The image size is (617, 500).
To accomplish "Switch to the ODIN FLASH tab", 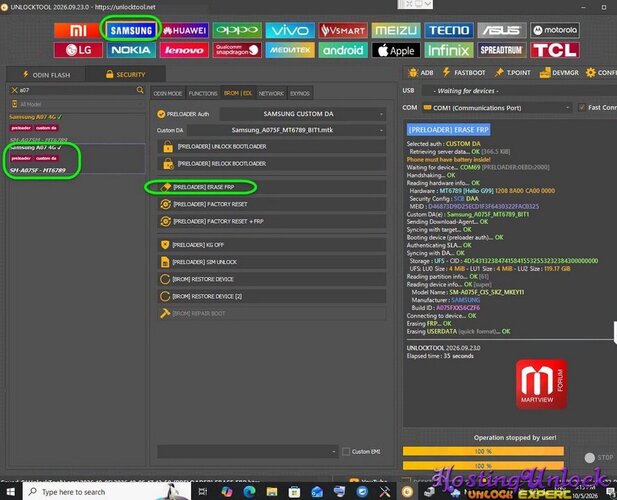I will click(46, 74).
